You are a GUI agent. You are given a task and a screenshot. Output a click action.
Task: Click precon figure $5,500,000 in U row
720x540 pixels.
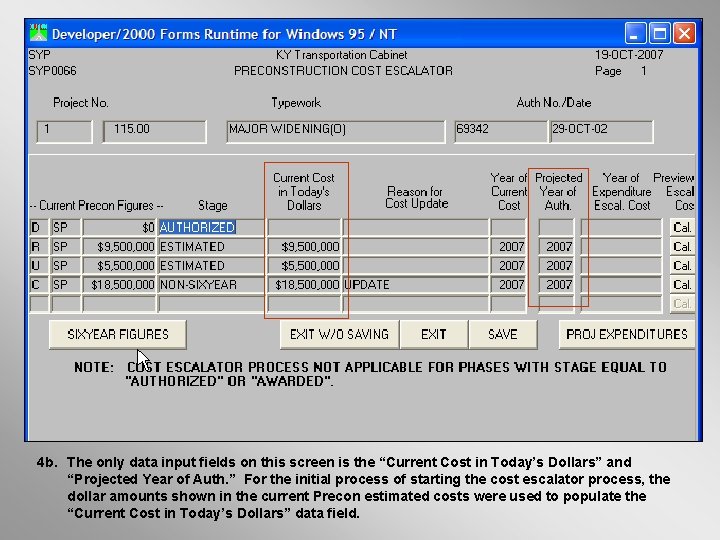coord(119,265)
